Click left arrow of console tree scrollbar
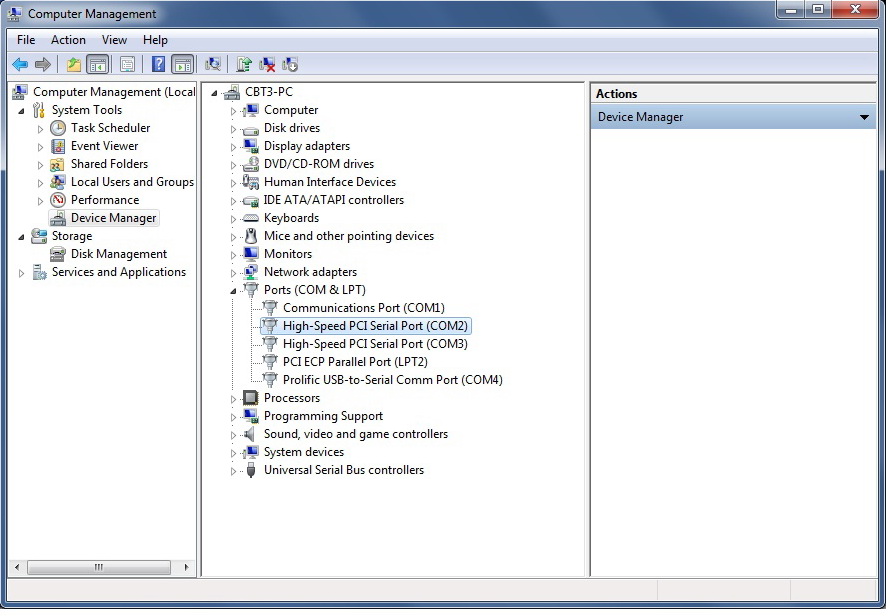This screenshot has height=616, width=890. coord(17,567)
